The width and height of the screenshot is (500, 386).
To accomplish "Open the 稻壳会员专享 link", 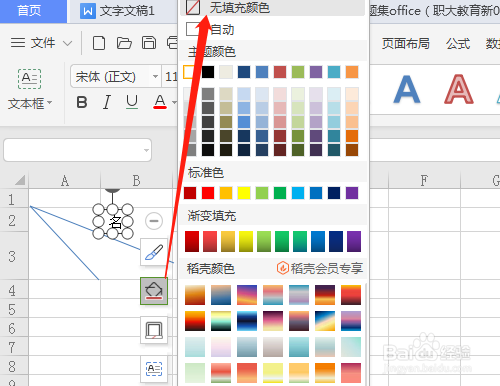I will (x=320, y=268).
